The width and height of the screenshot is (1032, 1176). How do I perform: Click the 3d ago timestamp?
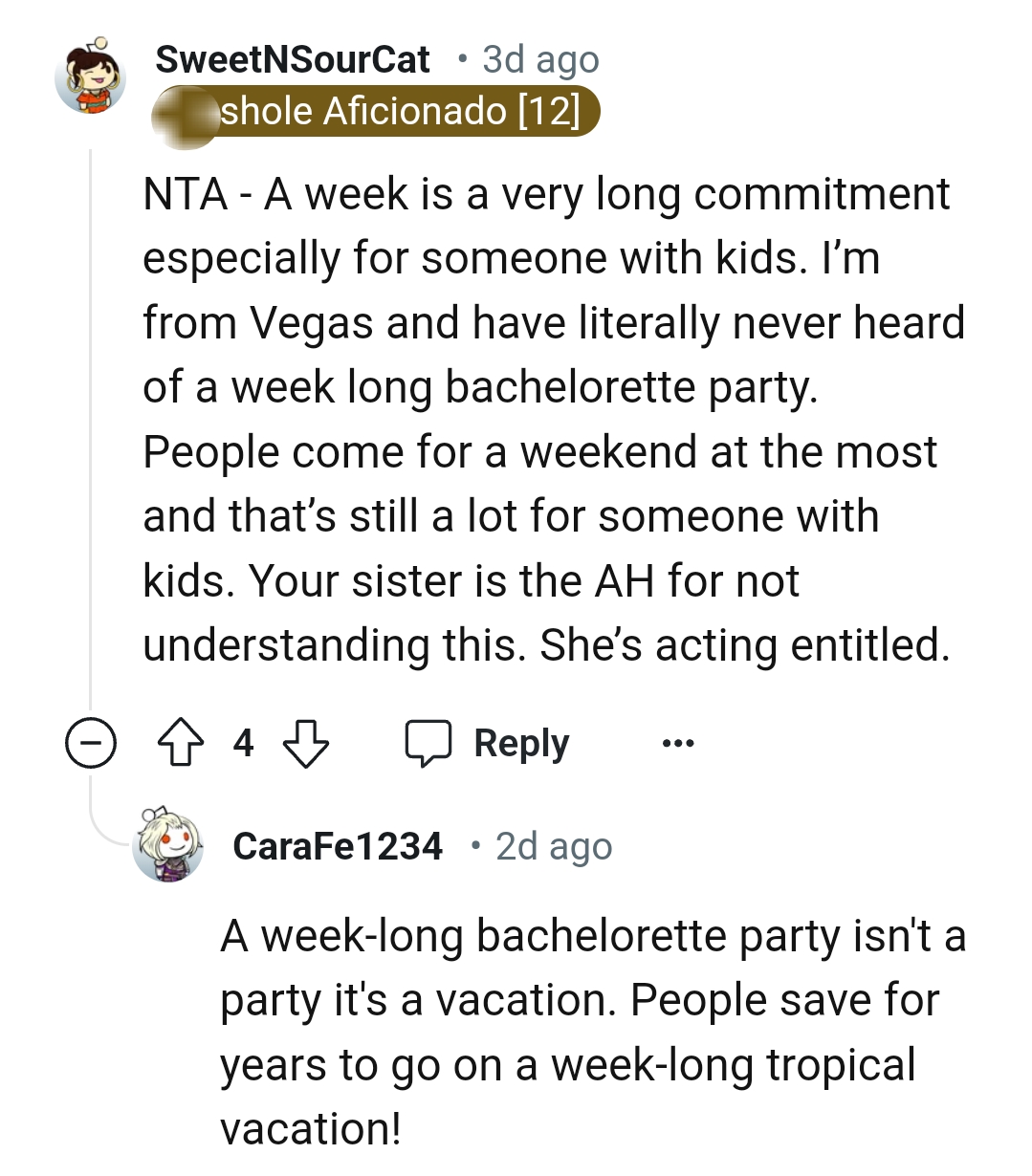[x=538, y=58]
